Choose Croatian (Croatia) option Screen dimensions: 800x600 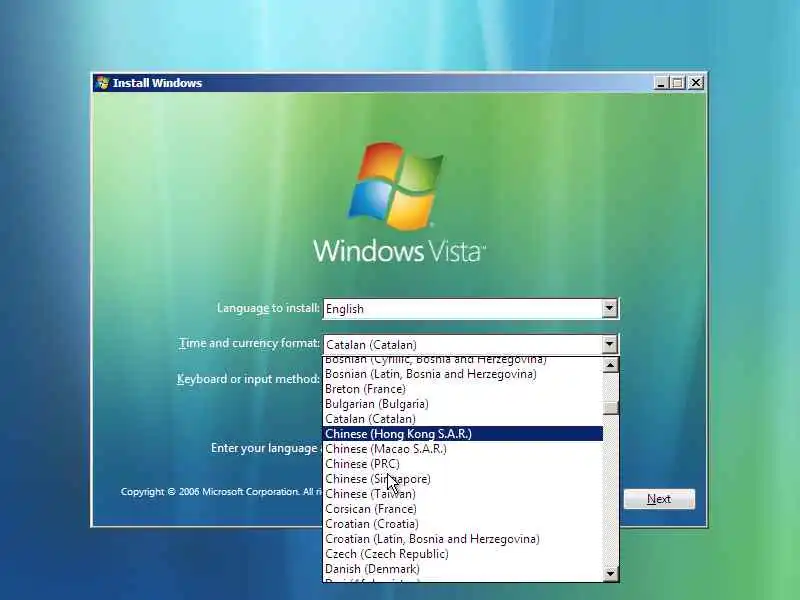click(x=463, y=524)
